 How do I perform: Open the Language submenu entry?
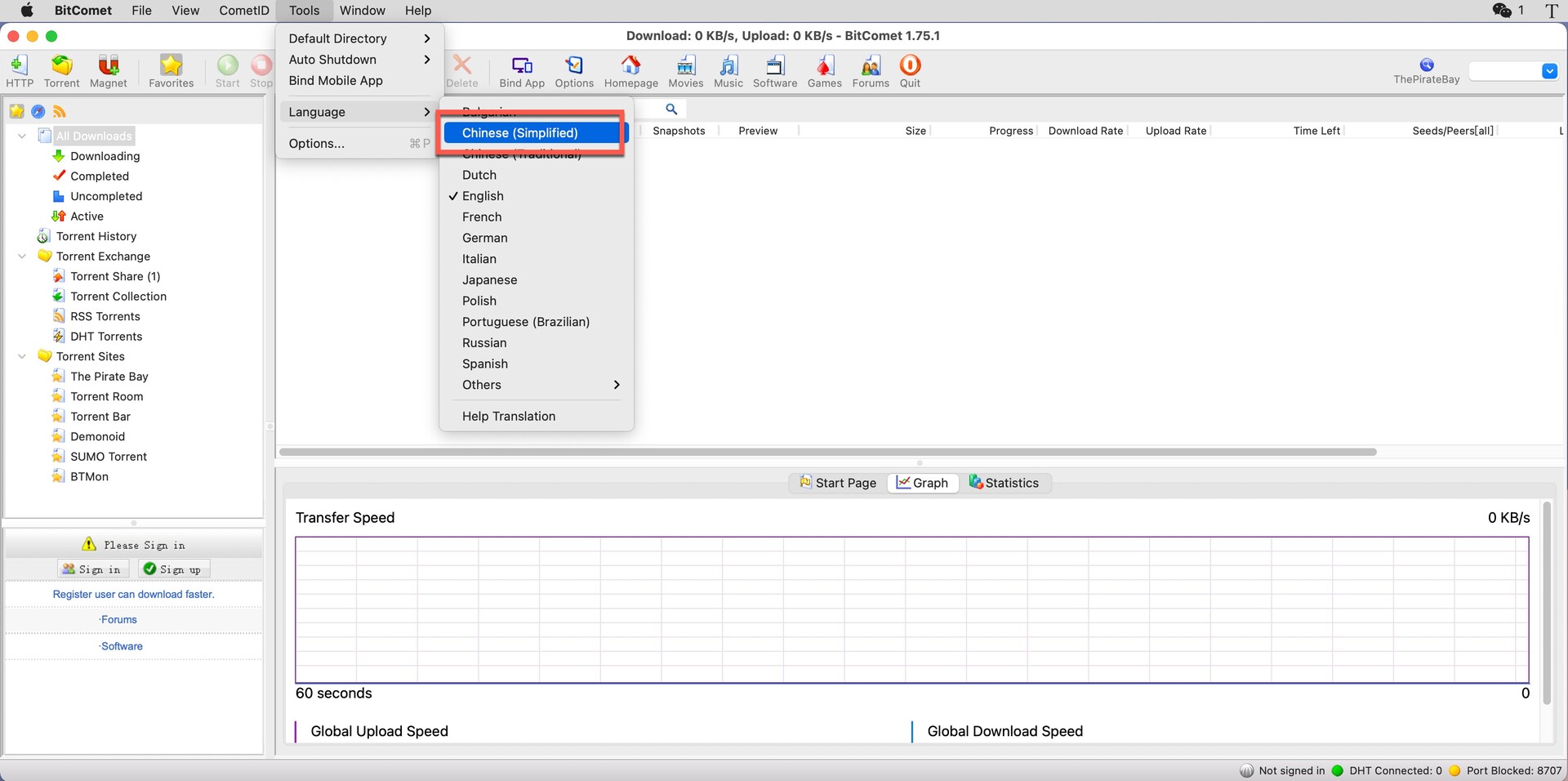[x=359, y=112]
